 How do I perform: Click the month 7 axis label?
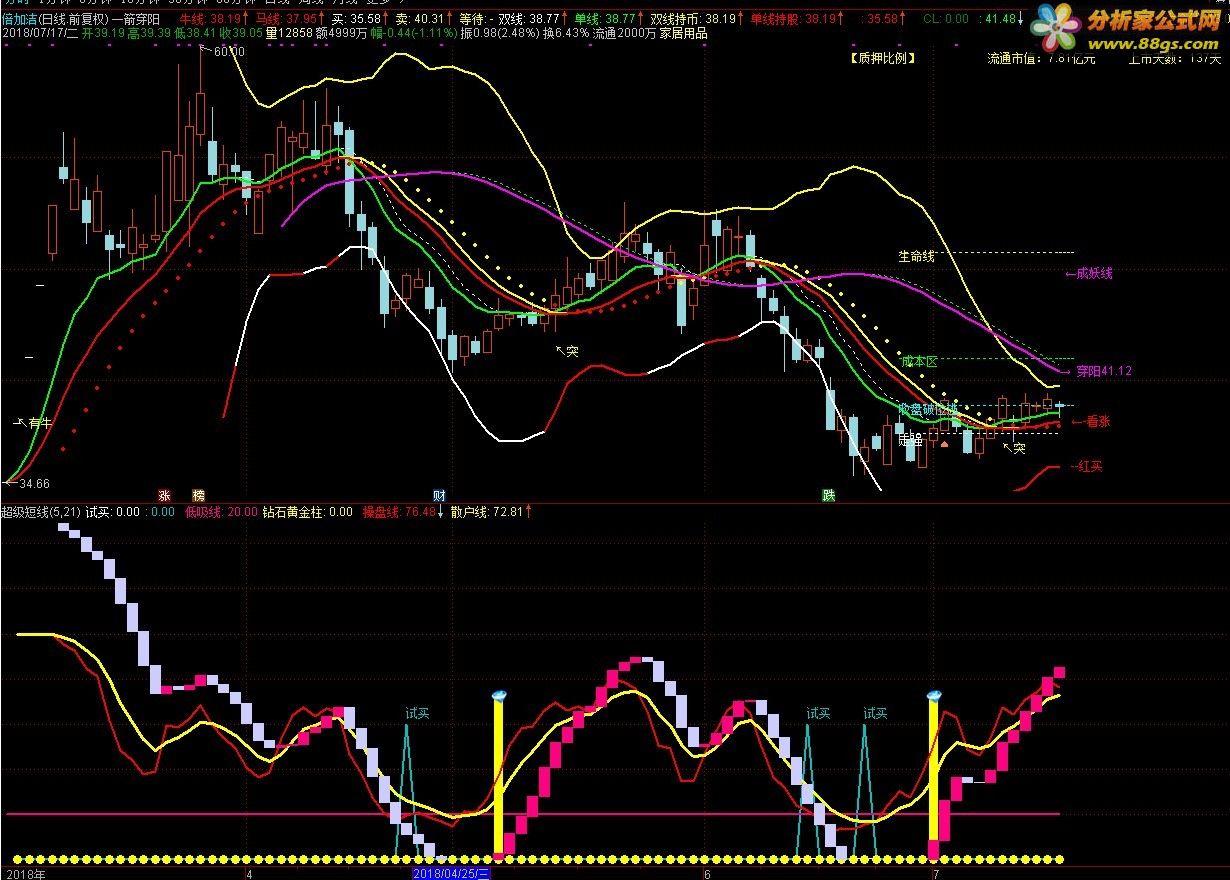point(935,873)
